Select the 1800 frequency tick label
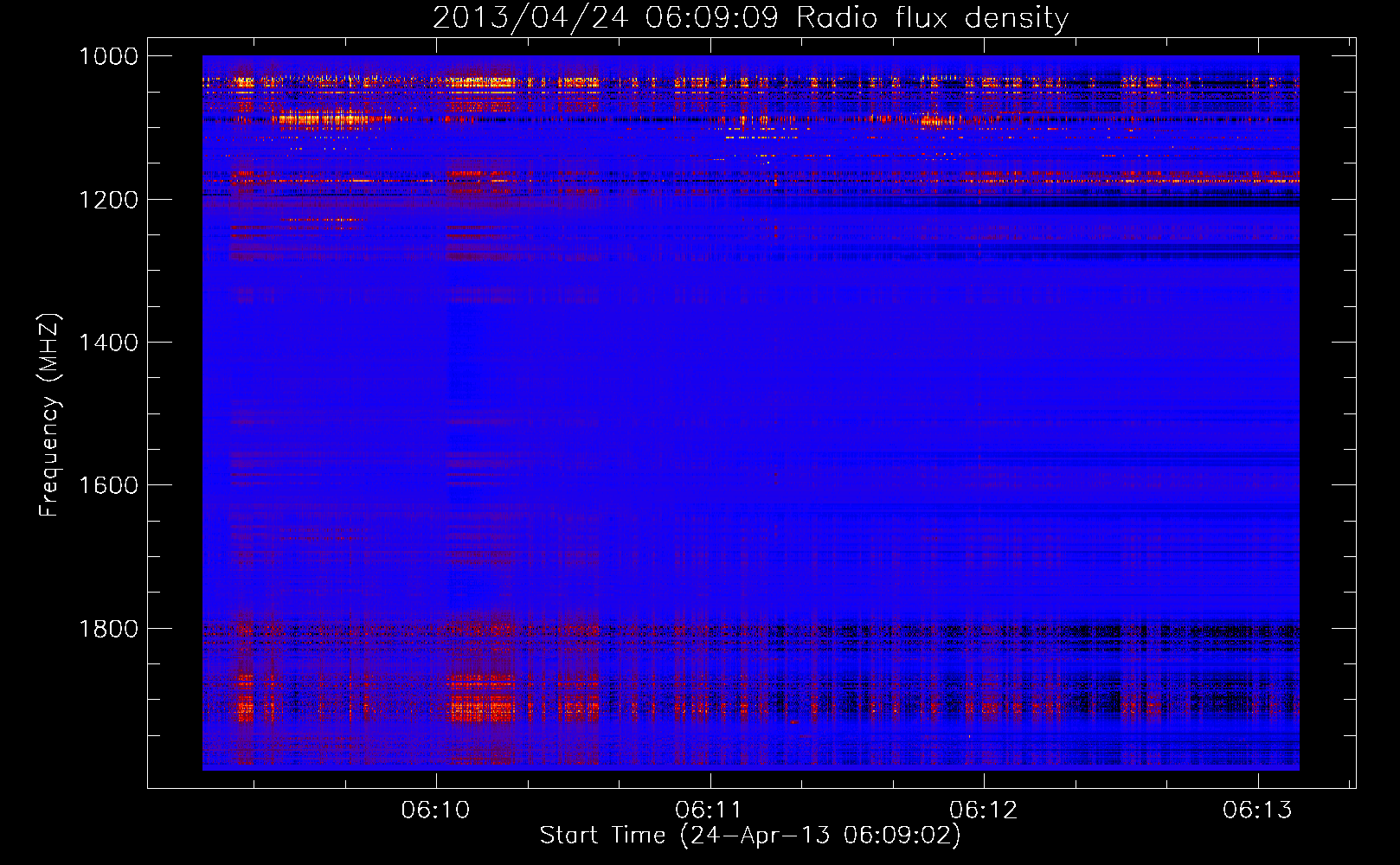Screen dimensions: 1400x865 click(108, 629)
